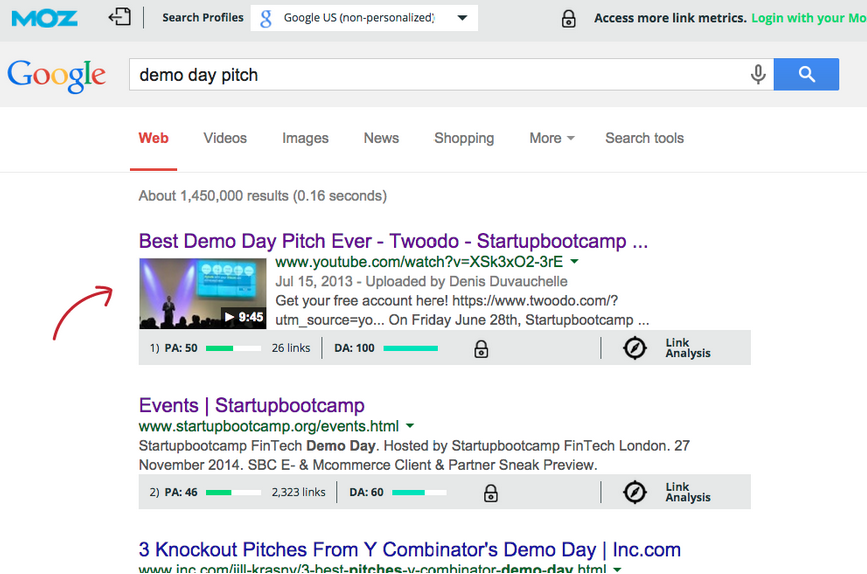Click compass Link Analysis icon for result 1
Image resolution: width=867 pixels, height=574 pixels.
[x=635, y=348]
